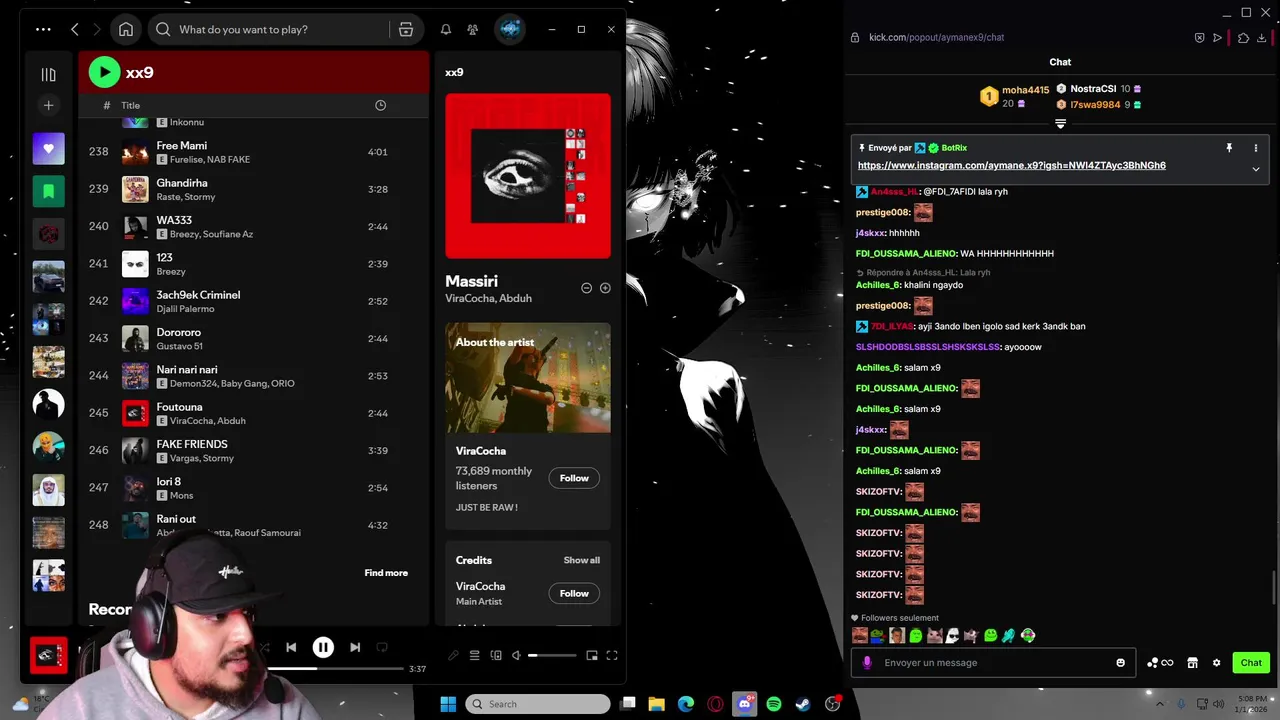
Task: Open emoji picker in chat input
Action: pyautogui.click(x=1120, y=663)
